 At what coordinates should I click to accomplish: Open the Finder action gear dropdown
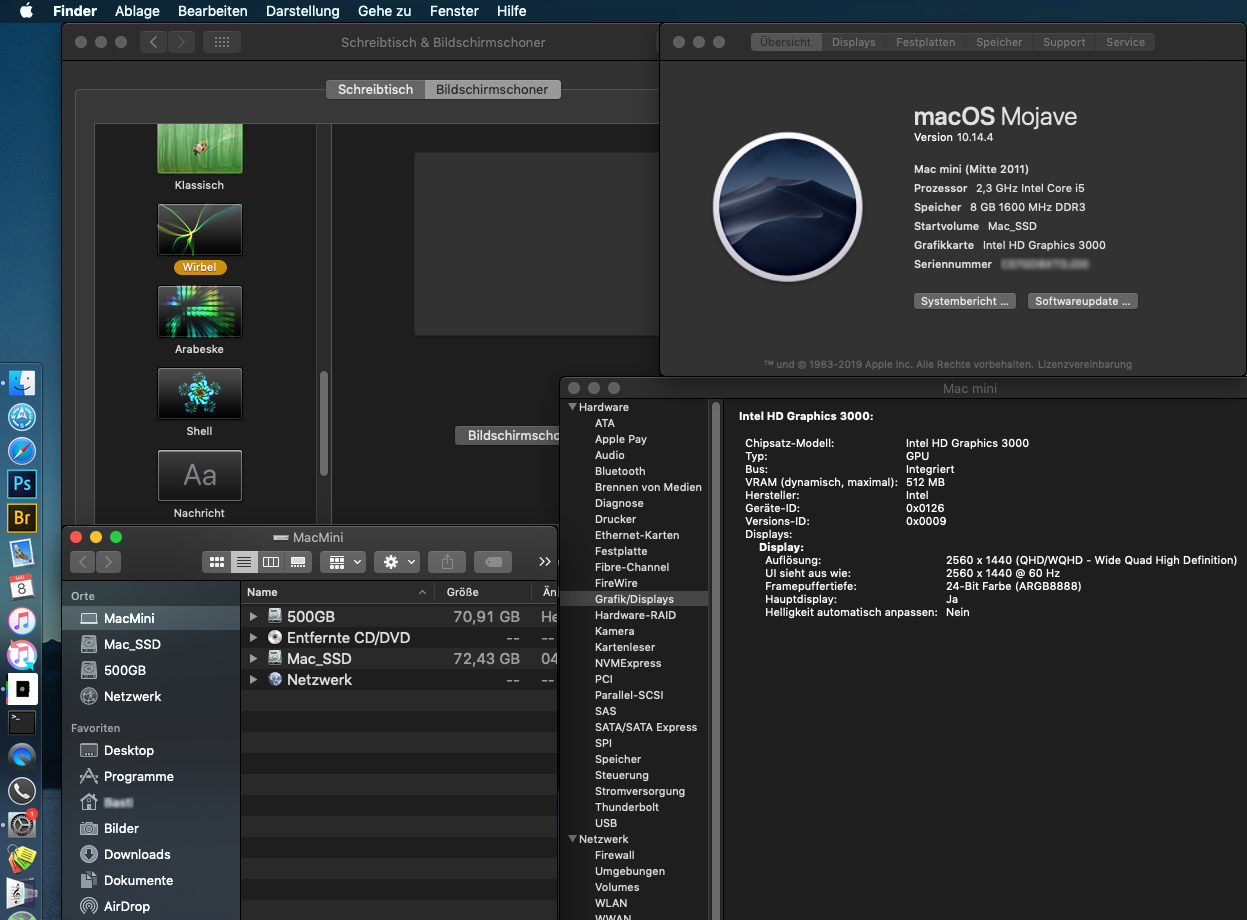[395, 562]
